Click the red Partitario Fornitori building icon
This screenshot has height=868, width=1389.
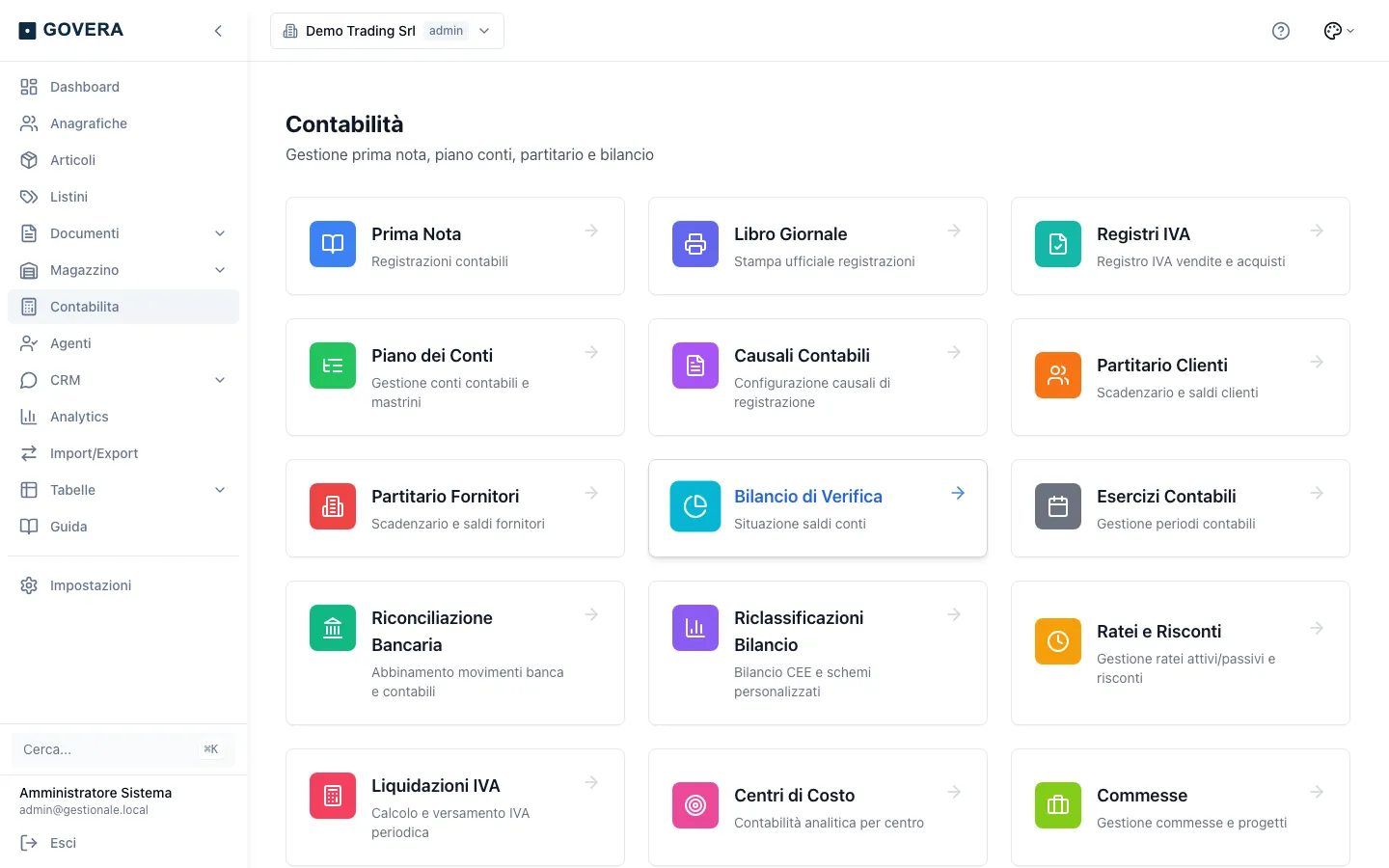[333, 506]
